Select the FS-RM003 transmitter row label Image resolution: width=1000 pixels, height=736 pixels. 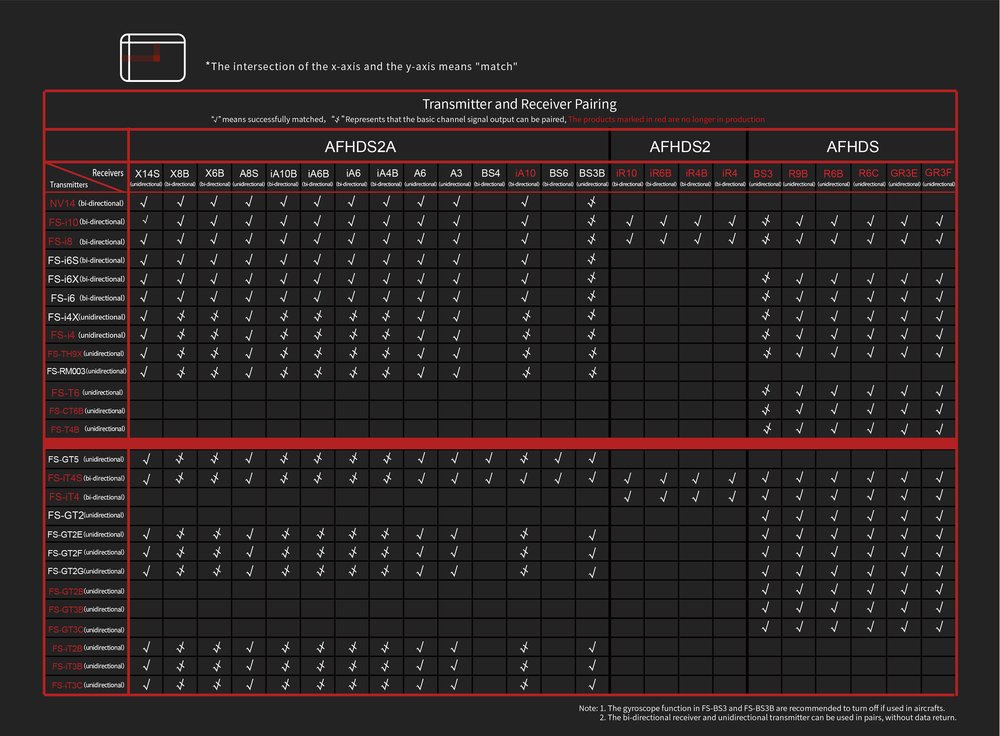coord(86,371)
